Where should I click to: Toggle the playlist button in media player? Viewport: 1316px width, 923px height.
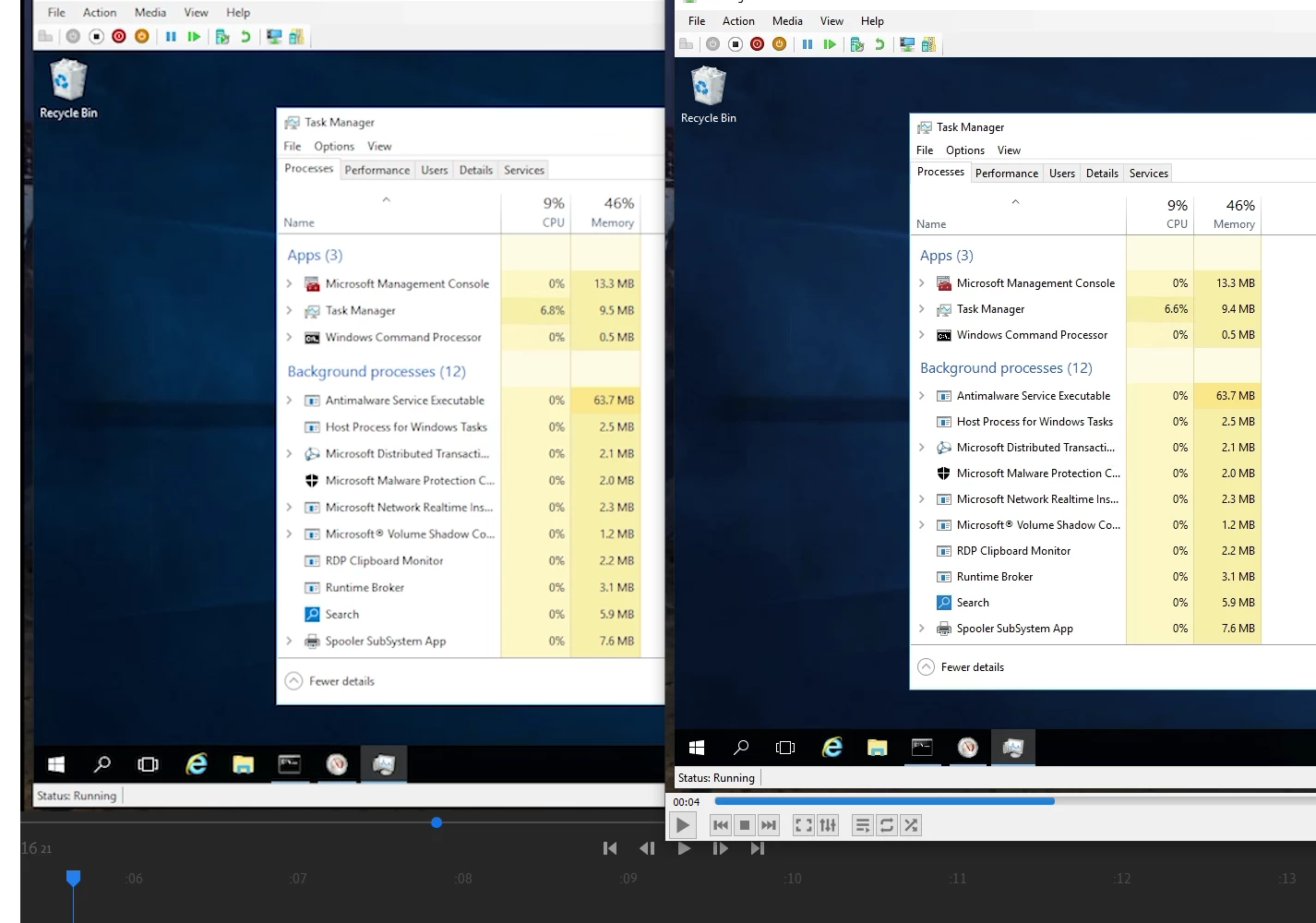(862, 825)
